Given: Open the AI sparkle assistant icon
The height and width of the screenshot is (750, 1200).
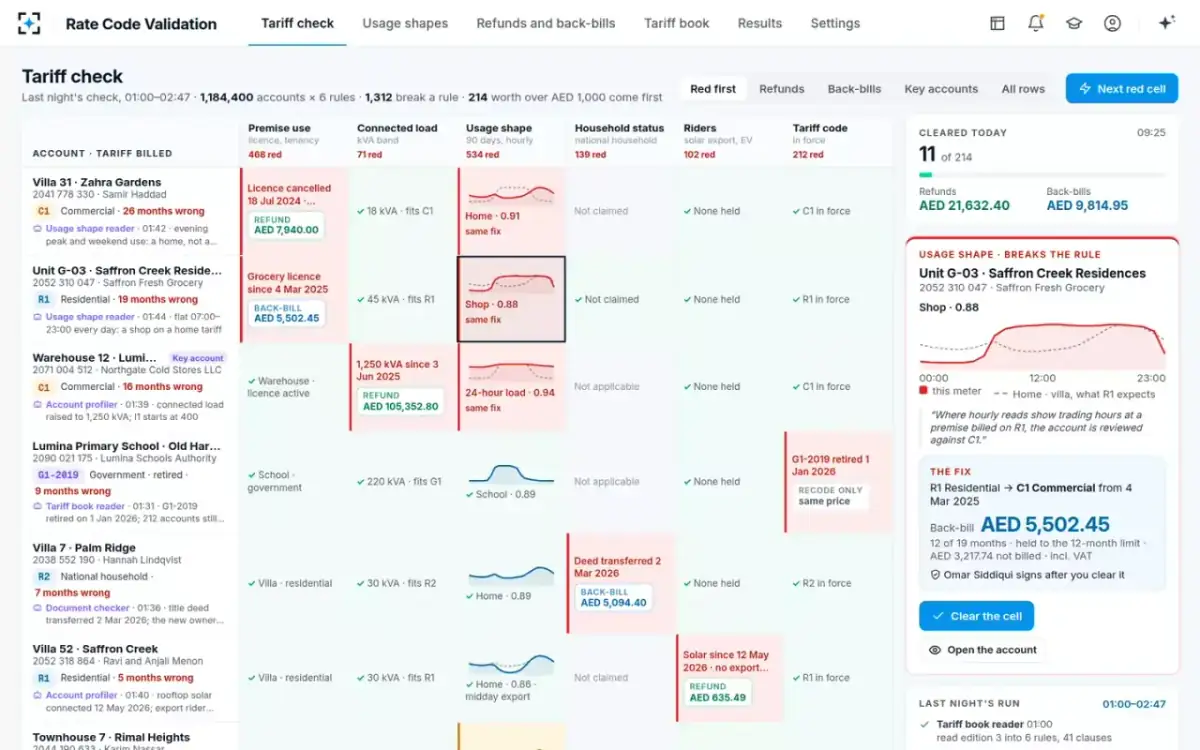Looking at the screenshot, I should click(1166, 23).
